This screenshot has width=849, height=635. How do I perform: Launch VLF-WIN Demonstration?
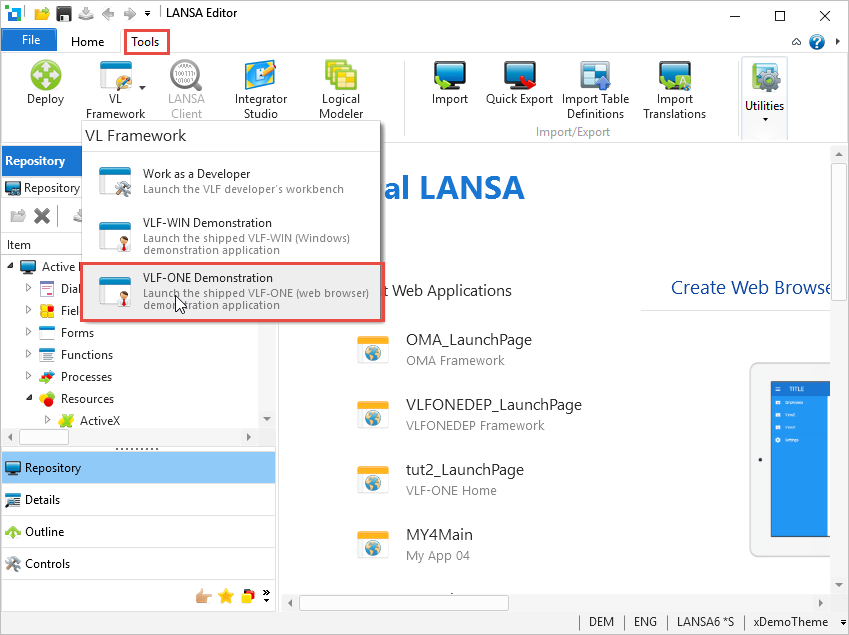pos(232,236)
